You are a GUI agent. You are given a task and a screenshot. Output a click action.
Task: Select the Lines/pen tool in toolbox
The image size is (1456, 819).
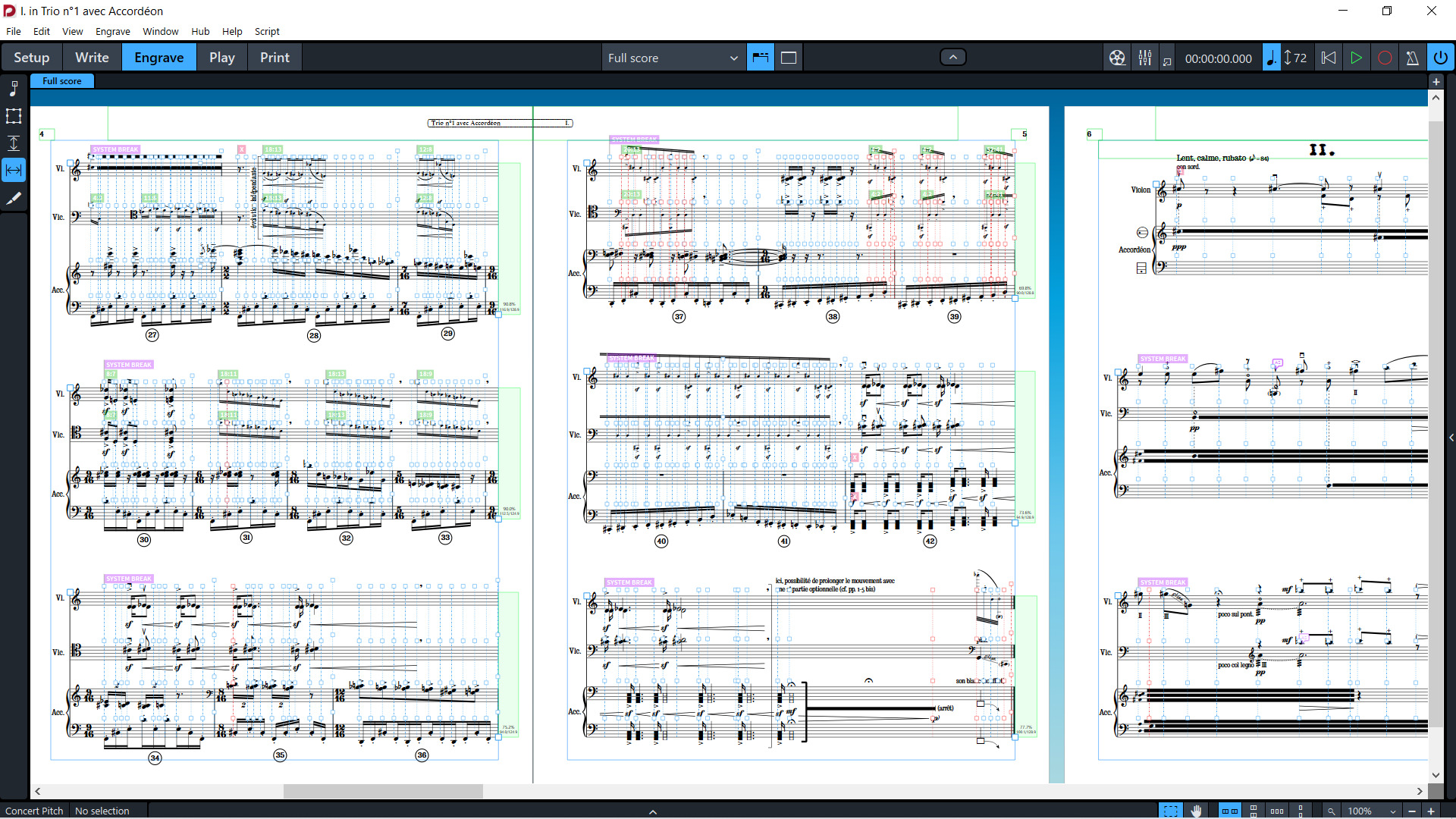pos(14,199)
